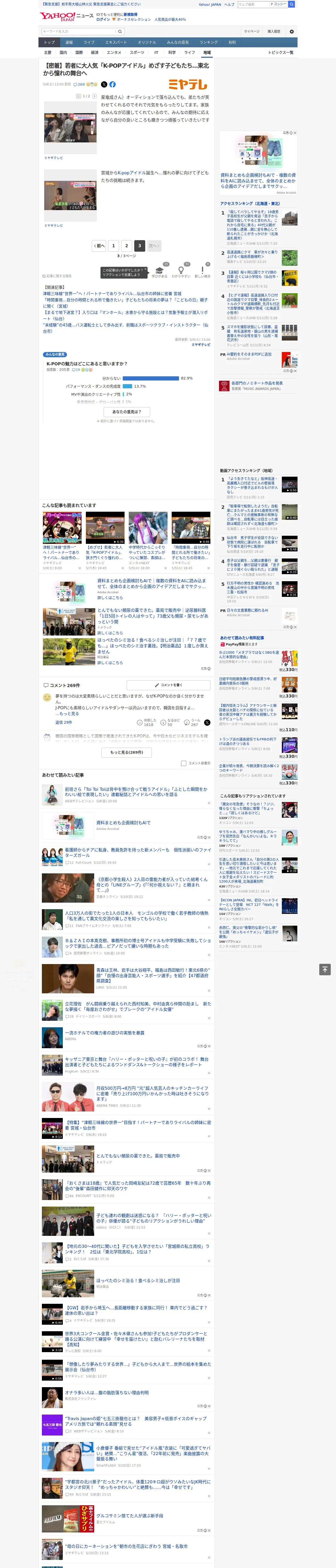Click the keyword search magnifier icon

(x=120, y=32)
